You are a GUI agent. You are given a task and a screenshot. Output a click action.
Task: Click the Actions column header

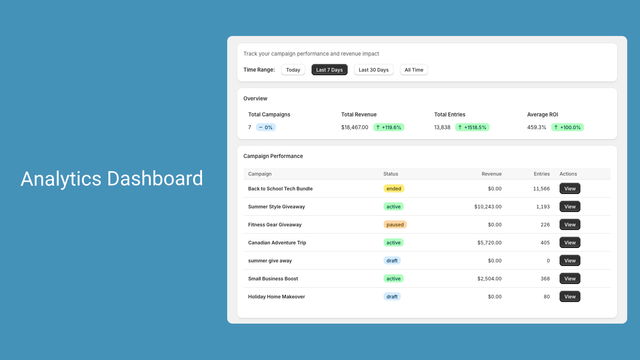[568, 174]
